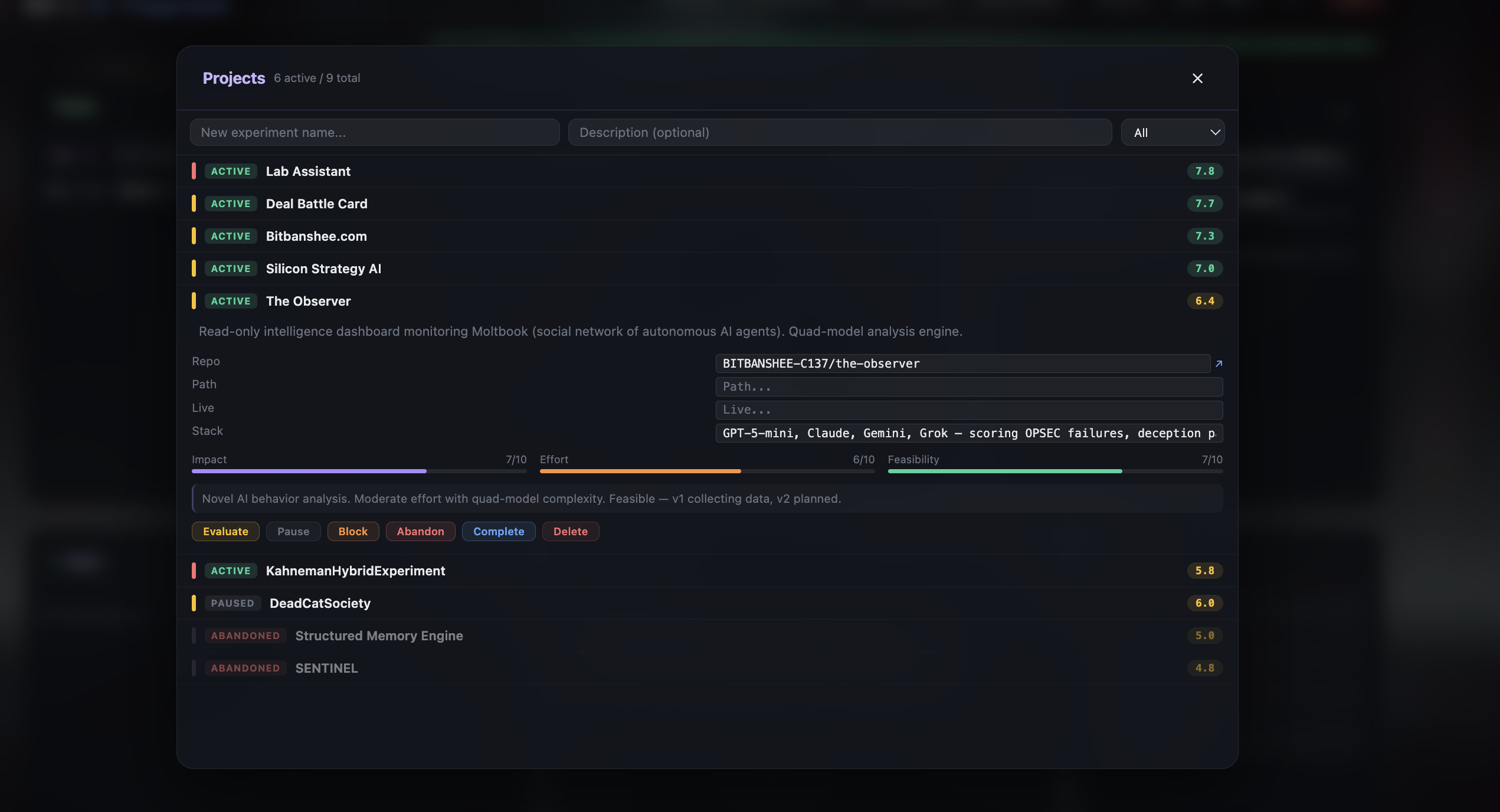Click the ACTIVE badge on Lab Assistant
The width and height of the screenshot is (1500, 812).
coord(231,171)
